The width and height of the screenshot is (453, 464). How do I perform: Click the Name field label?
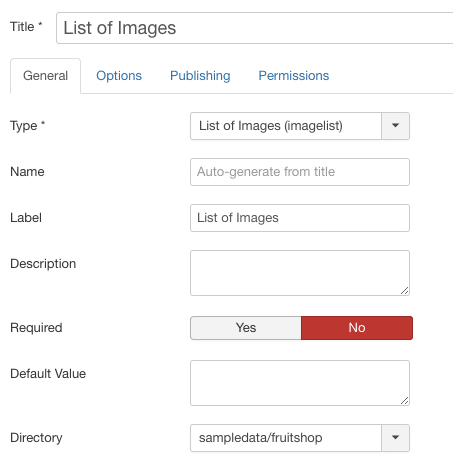pos(27,172)
